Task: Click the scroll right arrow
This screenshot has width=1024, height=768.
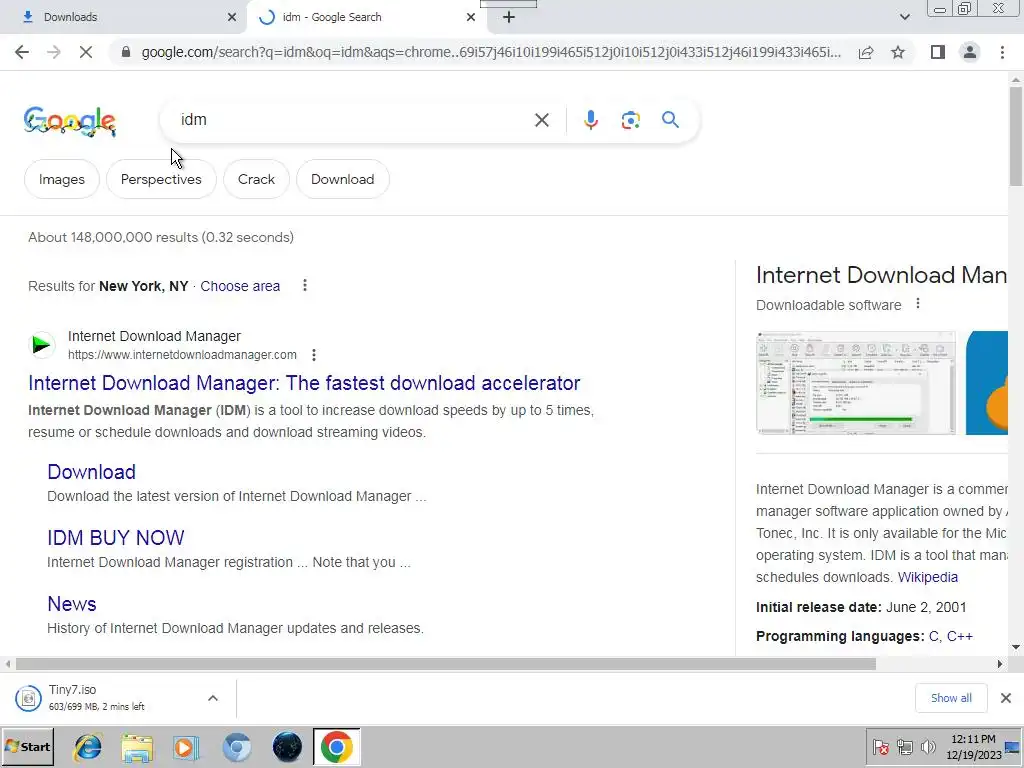Action: pyautogui.click(x=999, y=664)
